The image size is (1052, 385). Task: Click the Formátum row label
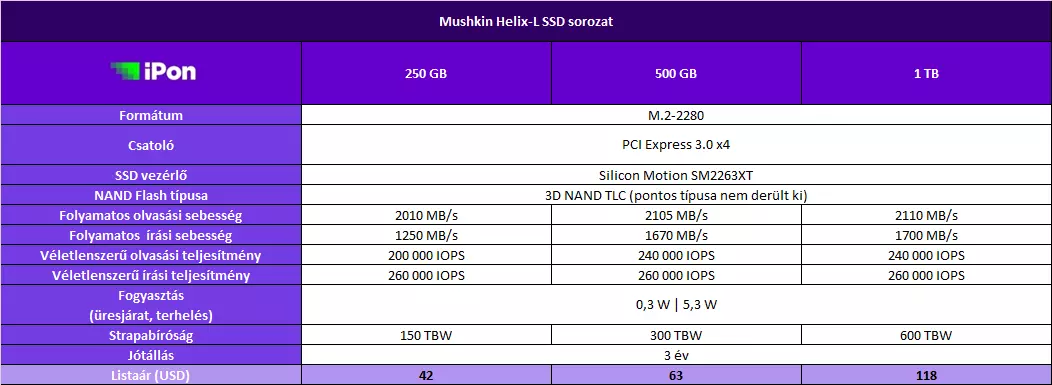(x=151, y=115)
